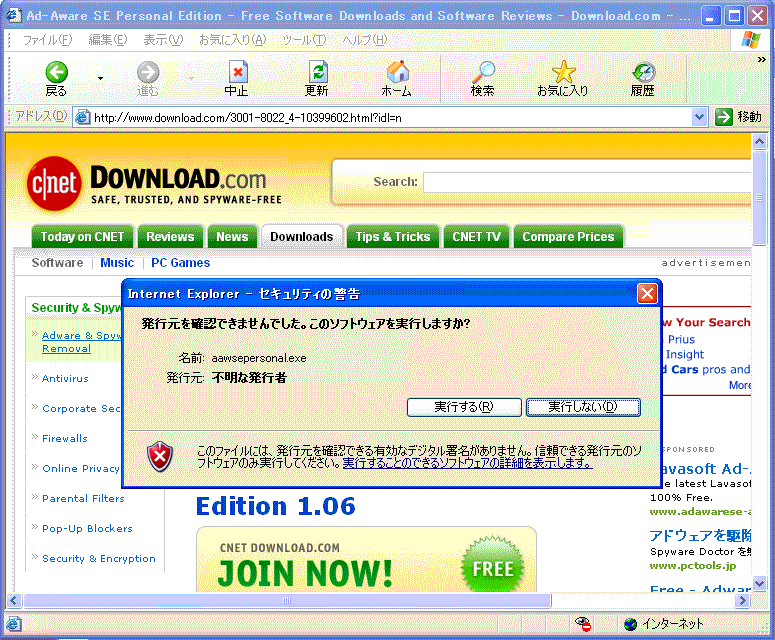Click the Refresh (更新) toolbar icon

[x=317, y=73]
